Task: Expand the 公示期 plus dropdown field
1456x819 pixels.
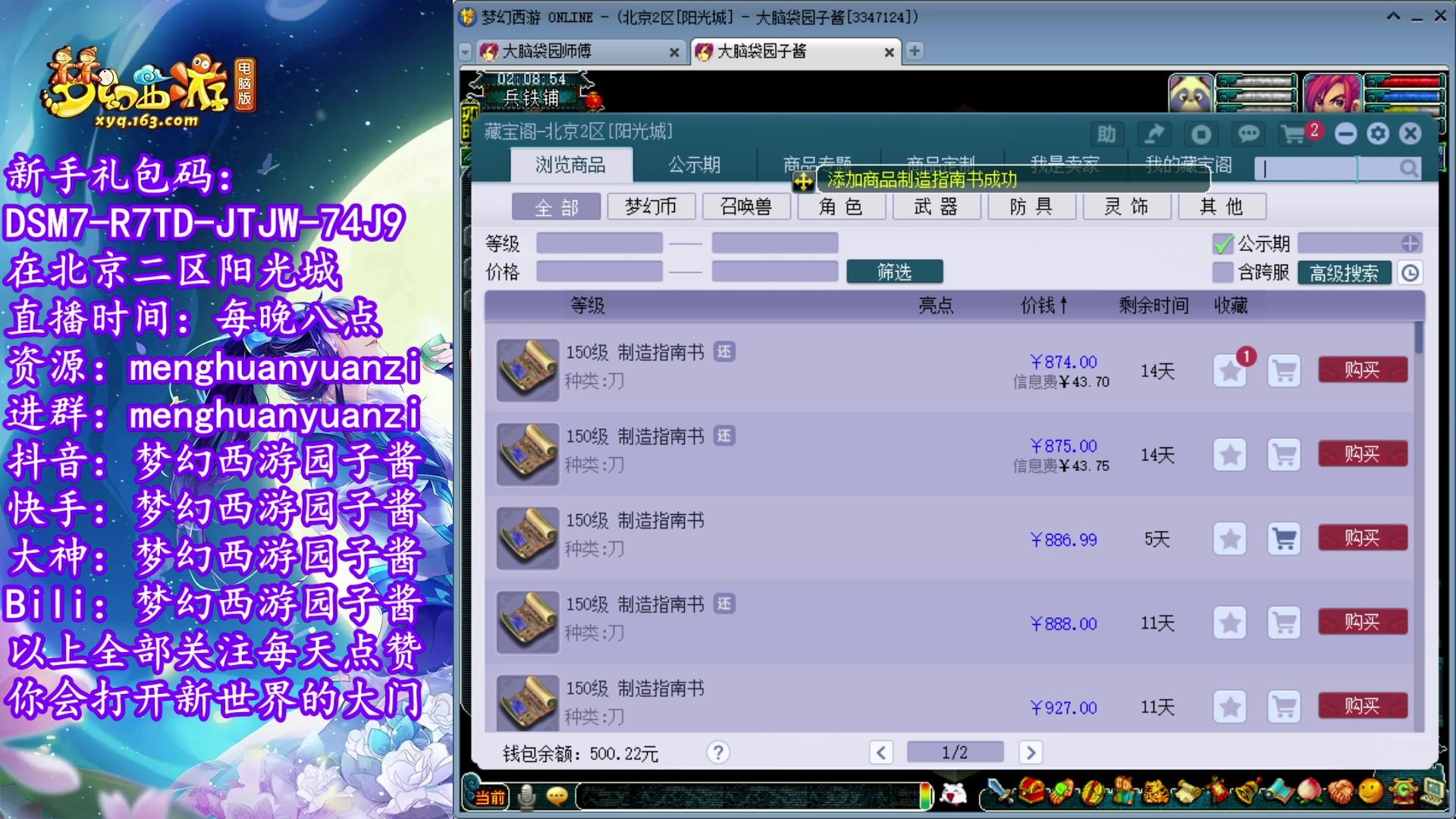Action: [1410, 243]
